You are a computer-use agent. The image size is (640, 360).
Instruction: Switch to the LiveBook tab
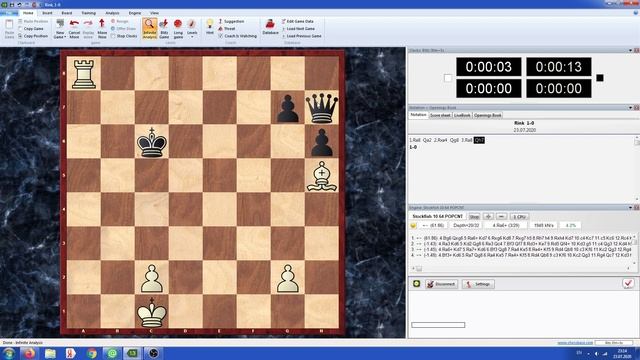462,116
